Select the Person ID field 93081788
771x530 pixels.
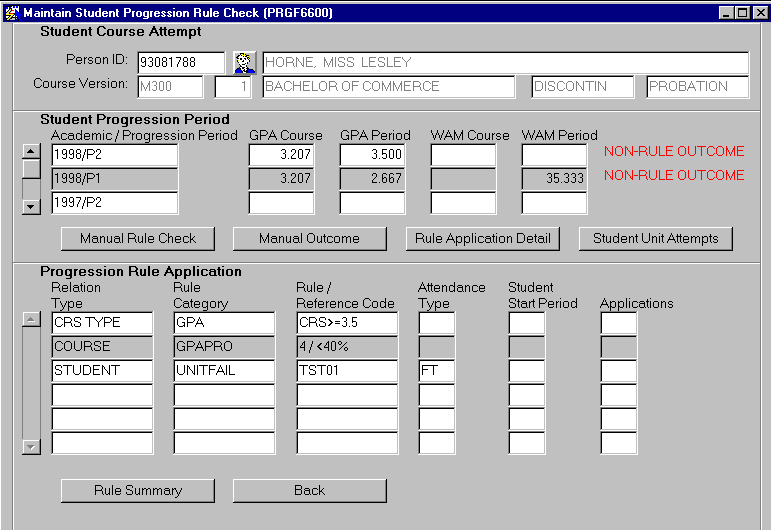pyautogui.click(x=181, y=63)
